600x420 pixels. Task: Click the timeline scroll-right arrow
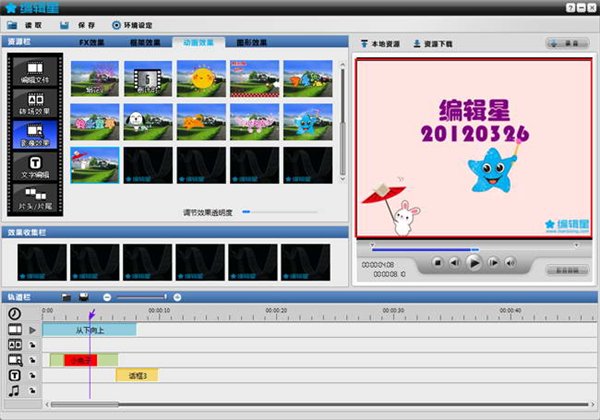click(x=592, y=404)
